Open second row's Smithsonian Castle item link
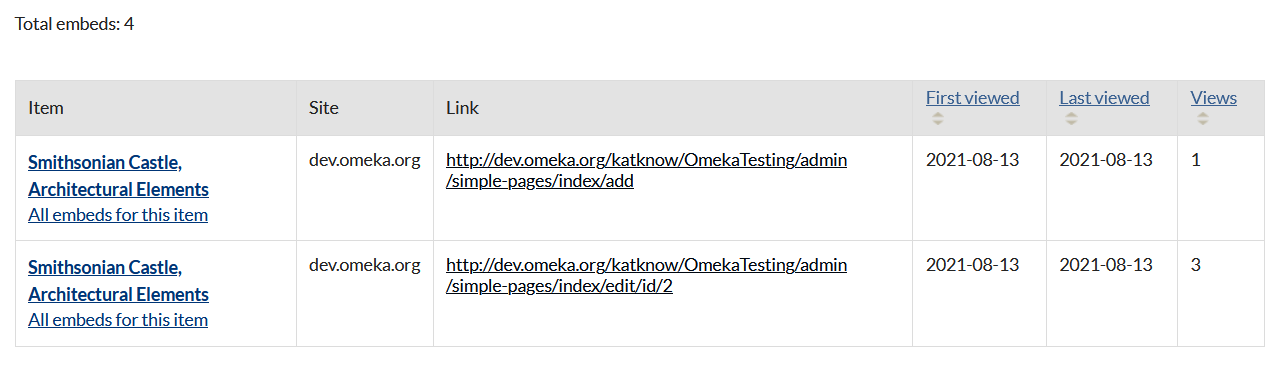Viewport: 1277px width, 366px height. click(x=118, y=280)
